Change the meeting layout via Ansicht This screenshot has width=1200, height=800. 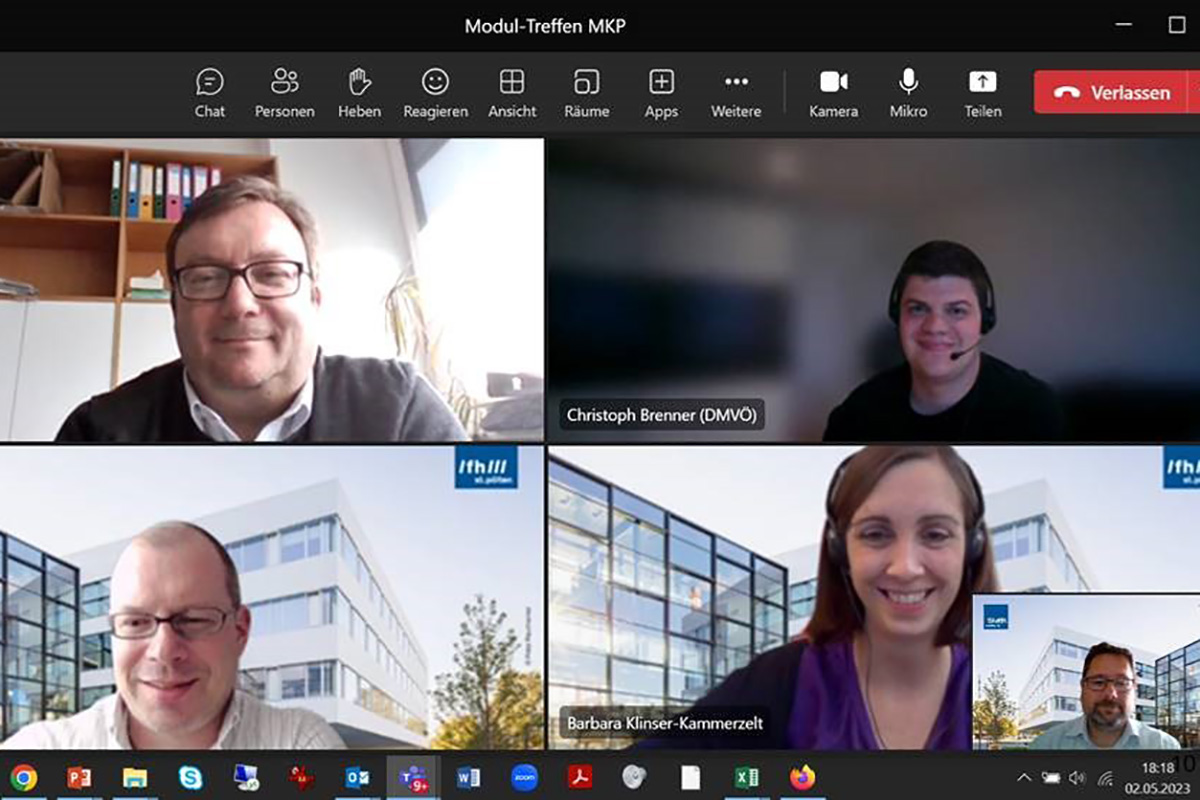[x=512, y=93]
